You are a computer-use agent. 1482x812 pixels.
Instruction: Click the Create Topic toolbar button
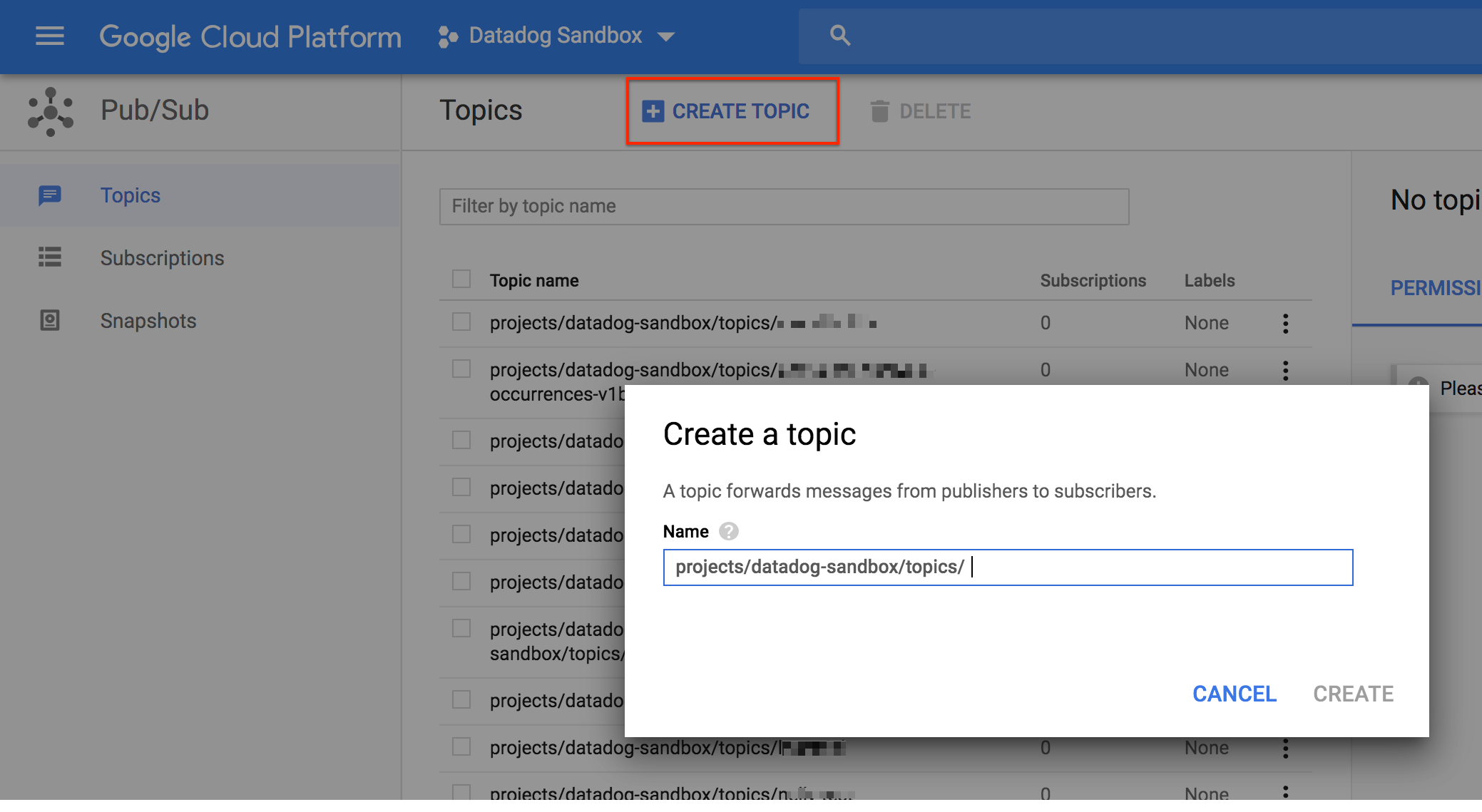[732, 111]
